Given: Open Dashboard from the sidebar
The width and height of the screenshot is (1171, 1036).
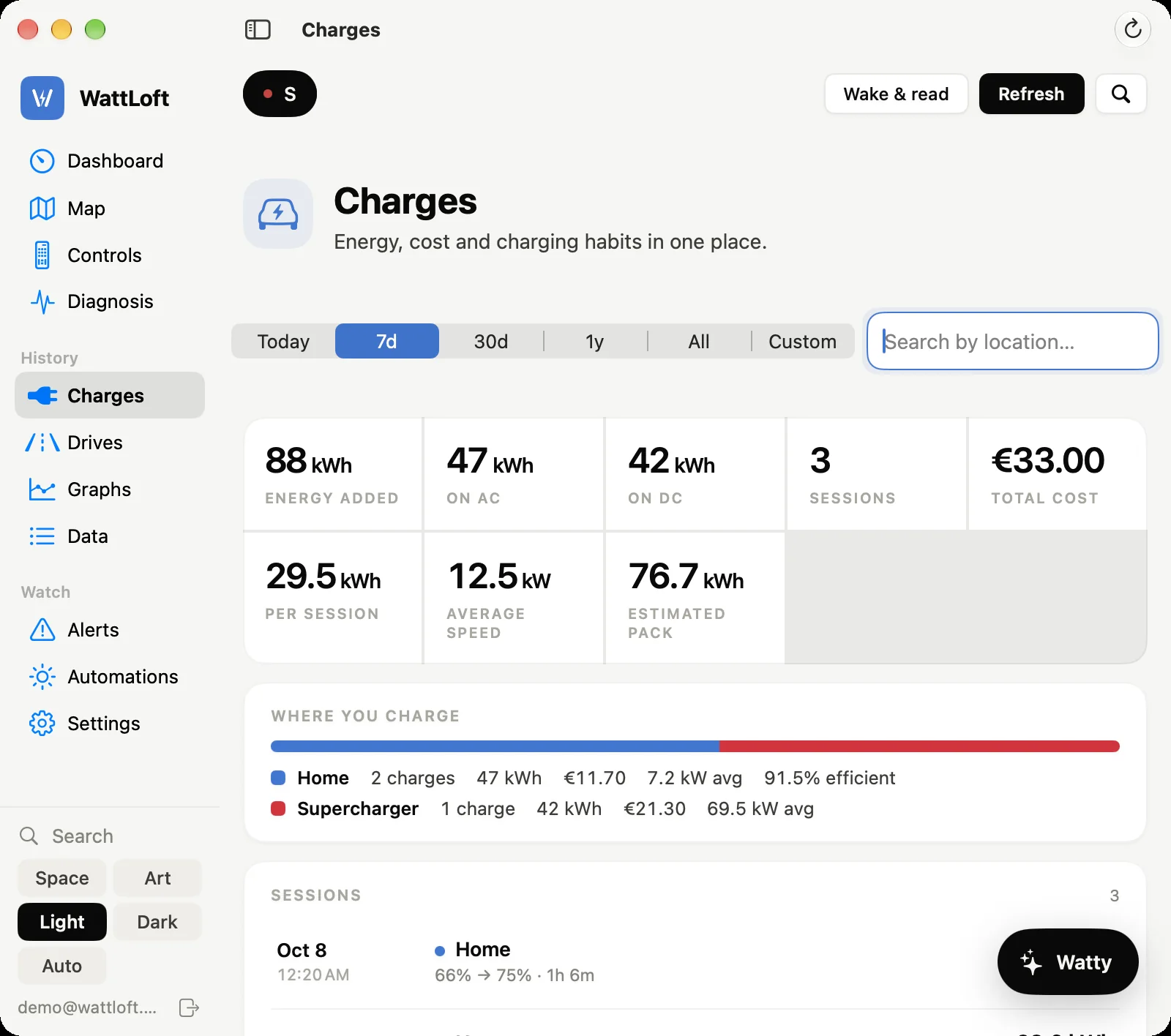Looking at the screenshot, I should click(110, 161).
